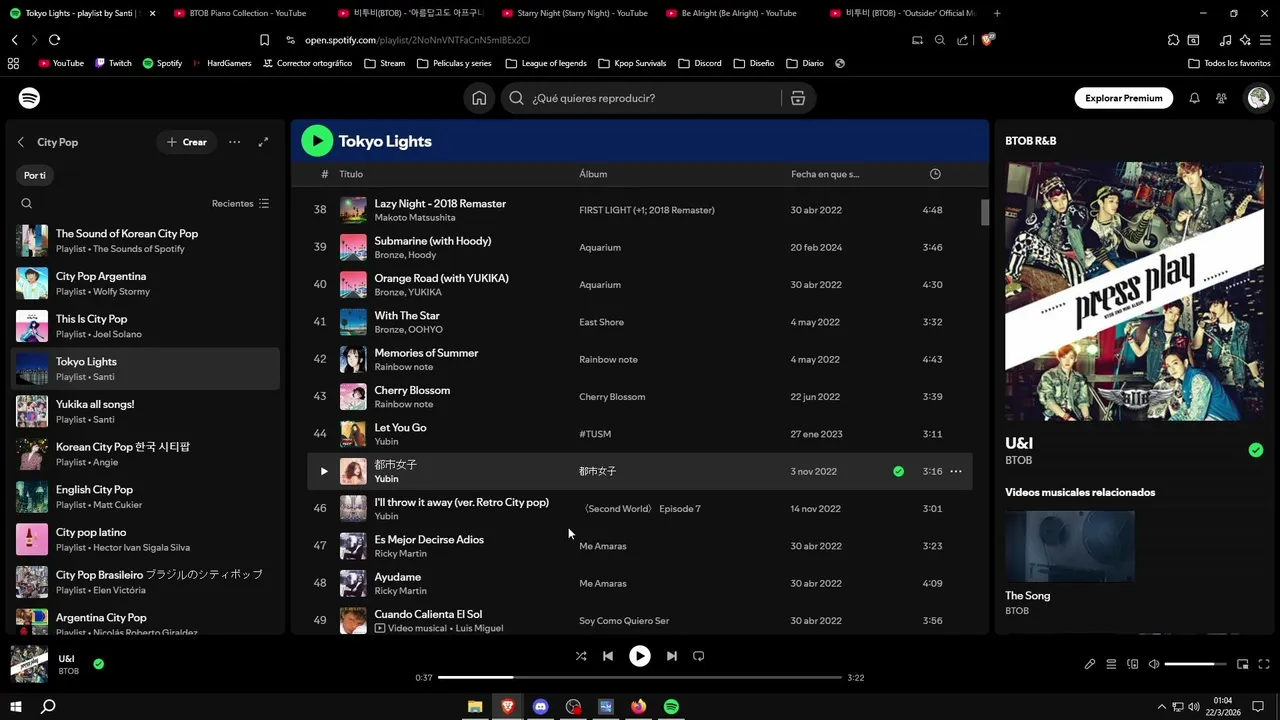Open lyrics microphone icon
Viewport: 1280px width, 720px height.
[x=1090, y=664]
